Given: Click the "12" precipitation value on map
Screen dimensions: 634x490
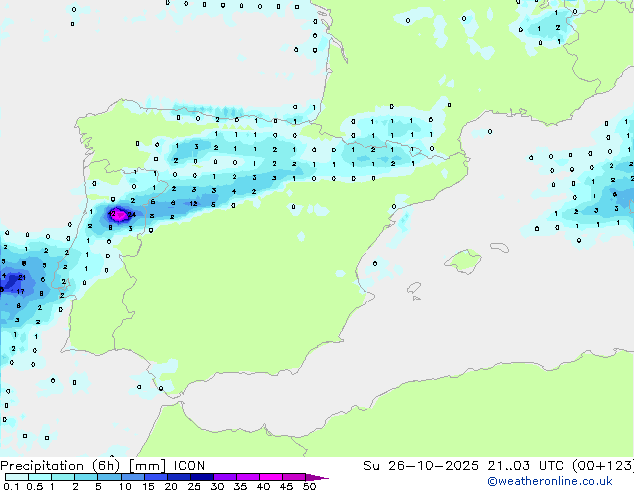Looking at the screenshot, I should [x=193, y=203].
